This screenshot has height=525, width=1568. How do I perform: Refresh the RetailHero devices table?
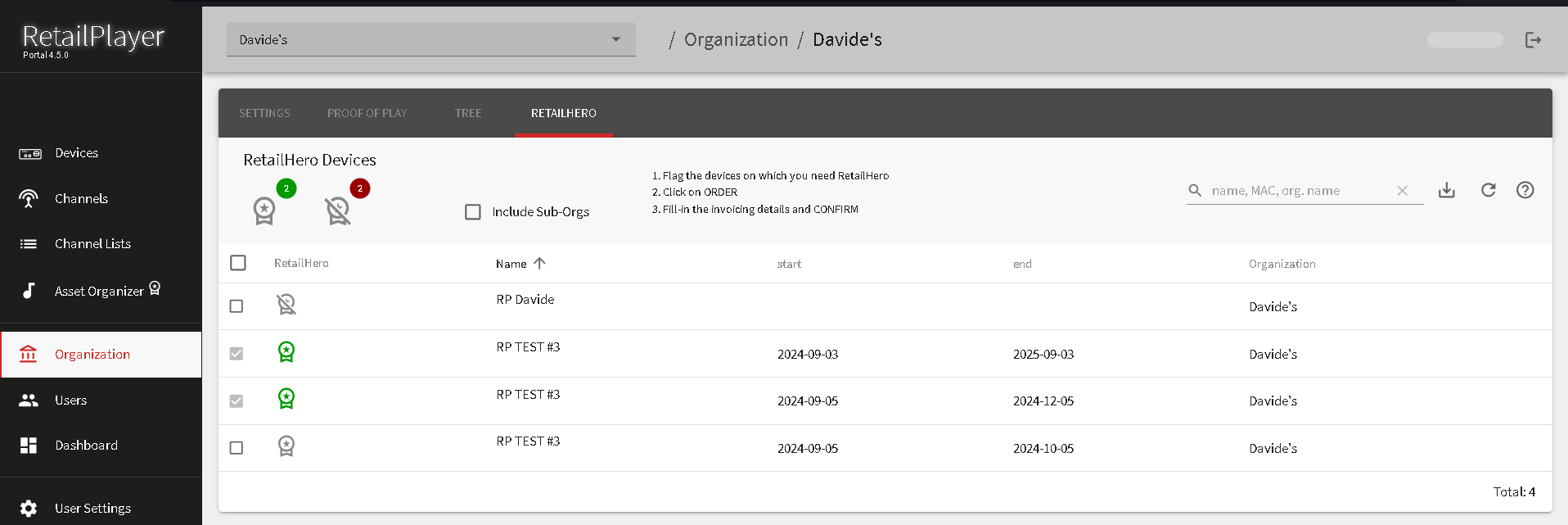click(x=1488, y=190)
